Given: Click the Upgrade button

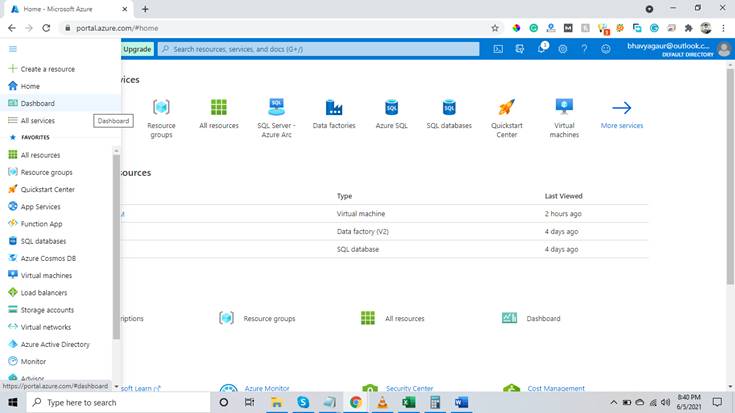Looking at the screenshot, I should 137,49.
